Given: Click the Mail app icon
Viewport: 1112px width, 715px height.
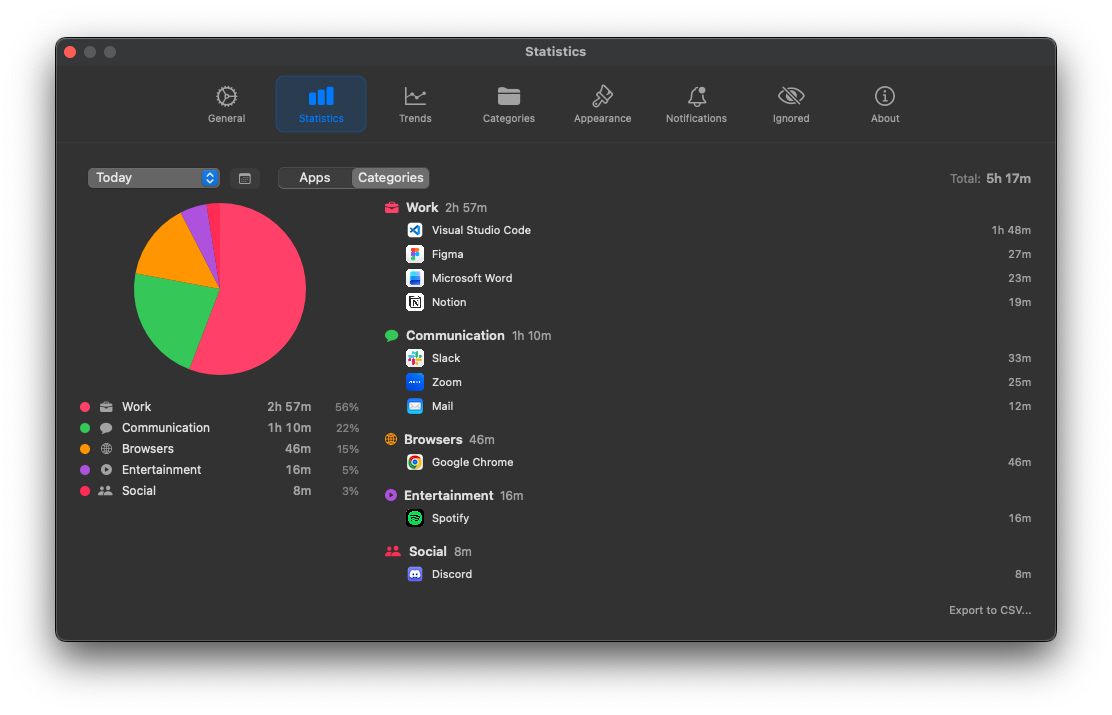Looking at the screenshot, I should coord(415,406).
